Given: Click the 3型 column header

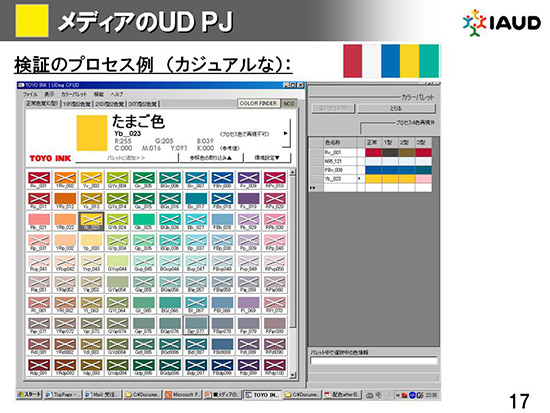Looking at the screenshot, I should (423, 142).
